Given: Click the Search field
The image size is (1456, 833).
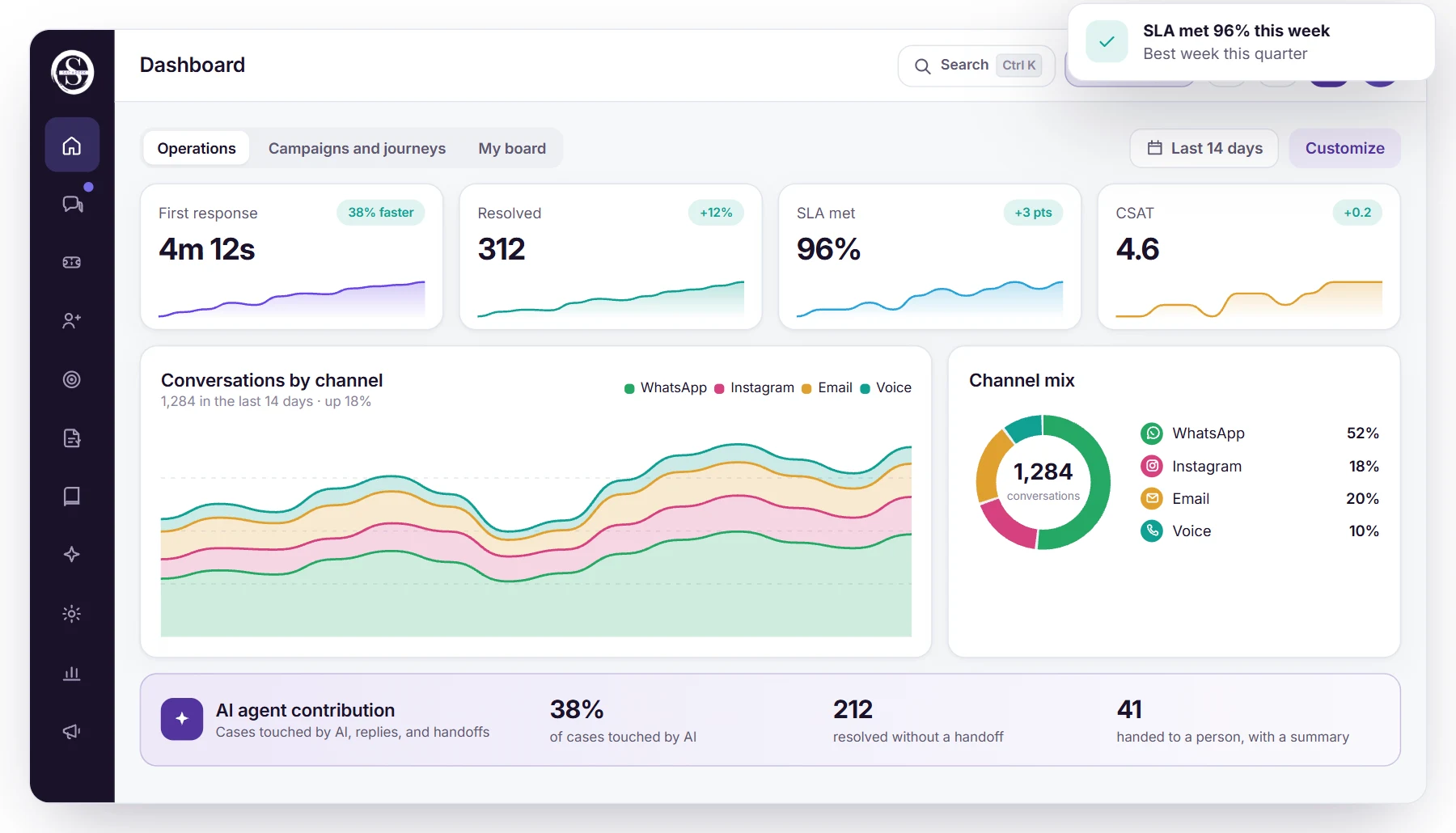Looking at the screenshot, I should (x=976, y=66).
